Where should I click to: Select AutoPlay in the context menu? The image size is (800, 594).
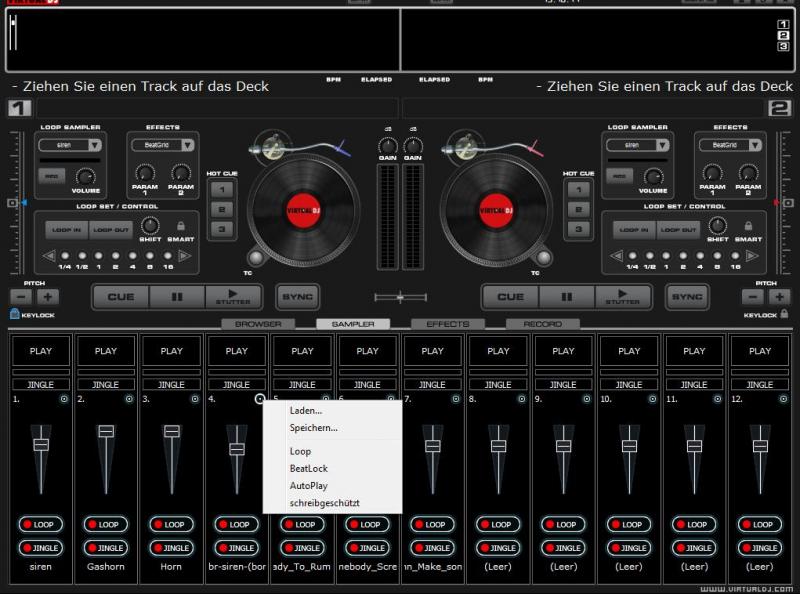click(x=332, y=486)
